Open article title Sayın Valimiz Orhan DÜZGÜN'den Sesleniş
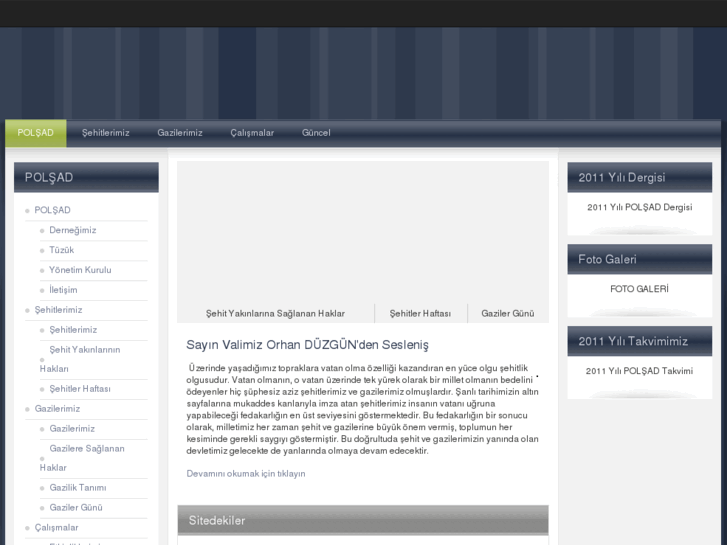 tap(307, 345)
